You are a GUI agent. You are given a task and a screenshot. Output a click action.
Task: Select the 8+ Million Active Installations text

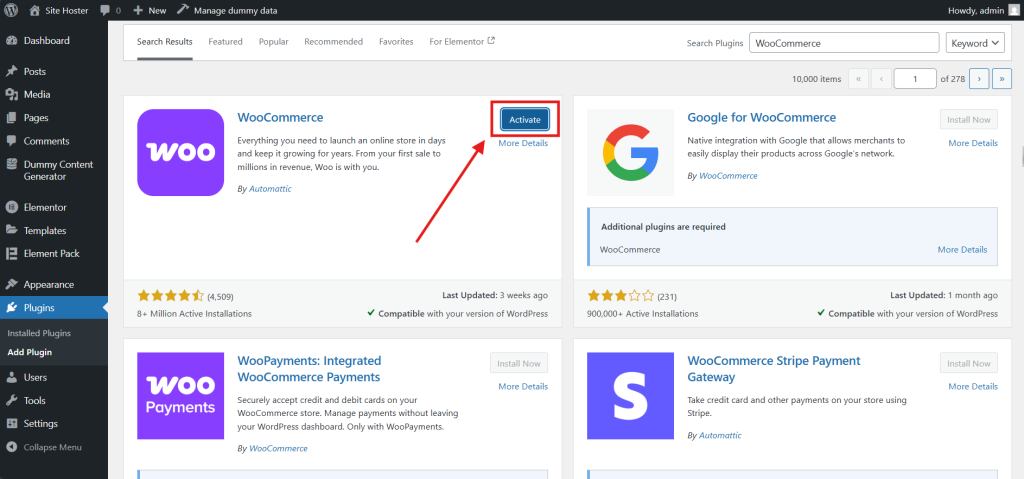(195, 314)
